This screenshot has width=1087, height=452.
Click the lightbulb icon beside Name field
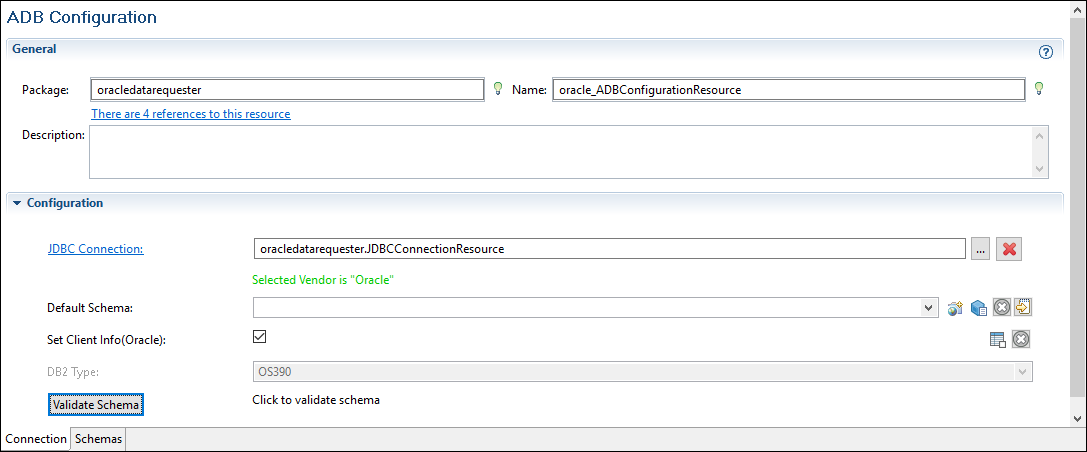1039,89
